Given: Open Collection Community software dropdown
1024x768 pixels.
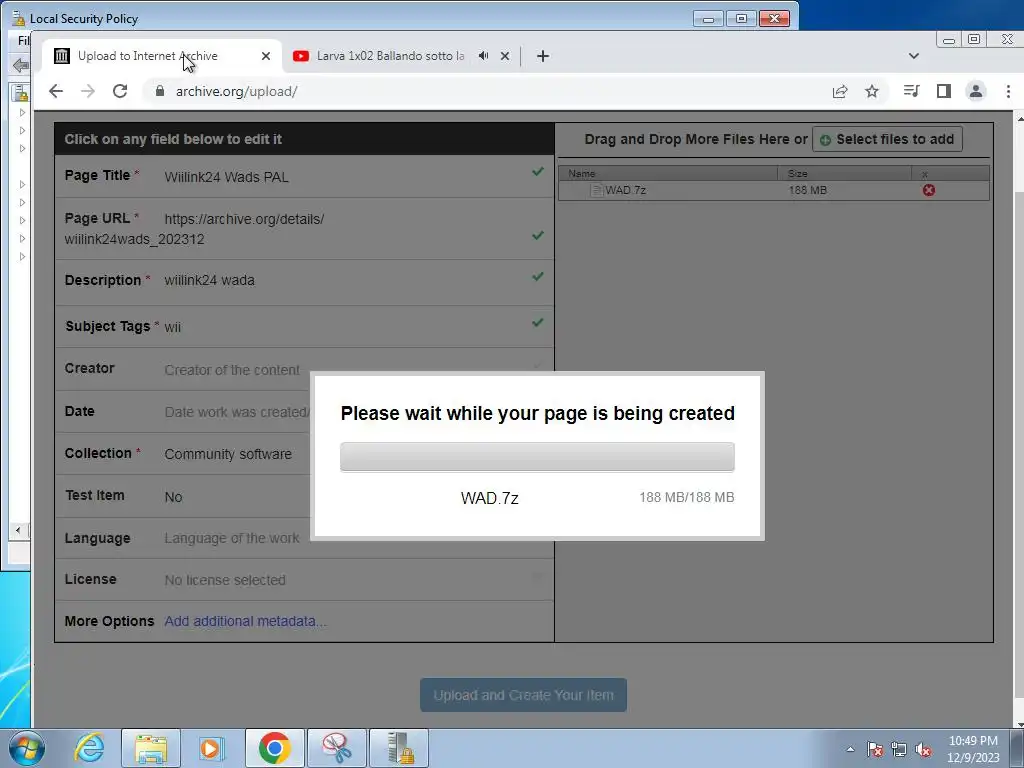Looking at the screenshot, I should pos(228,454).
